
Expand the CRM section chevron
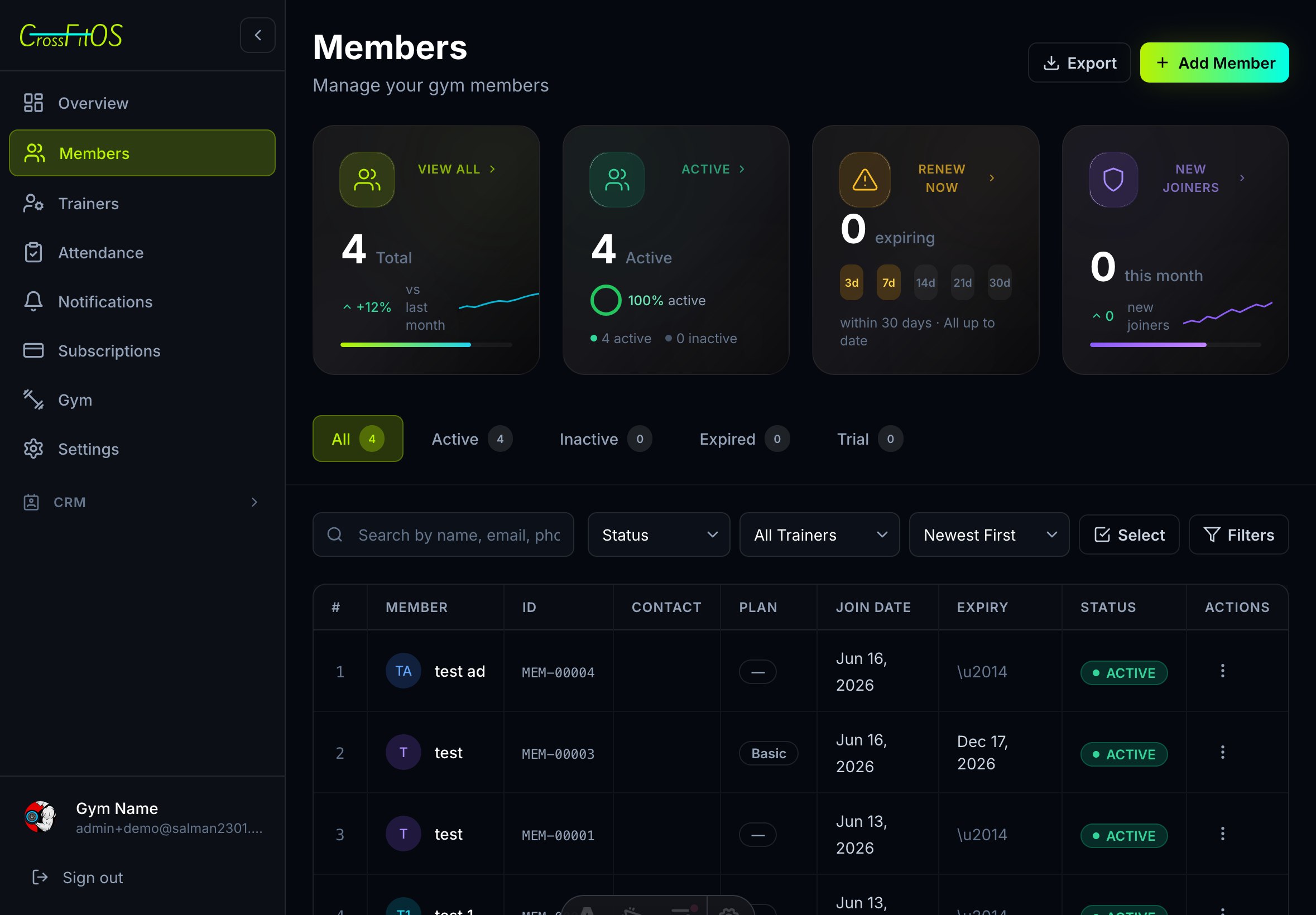[x=254, y=503]
